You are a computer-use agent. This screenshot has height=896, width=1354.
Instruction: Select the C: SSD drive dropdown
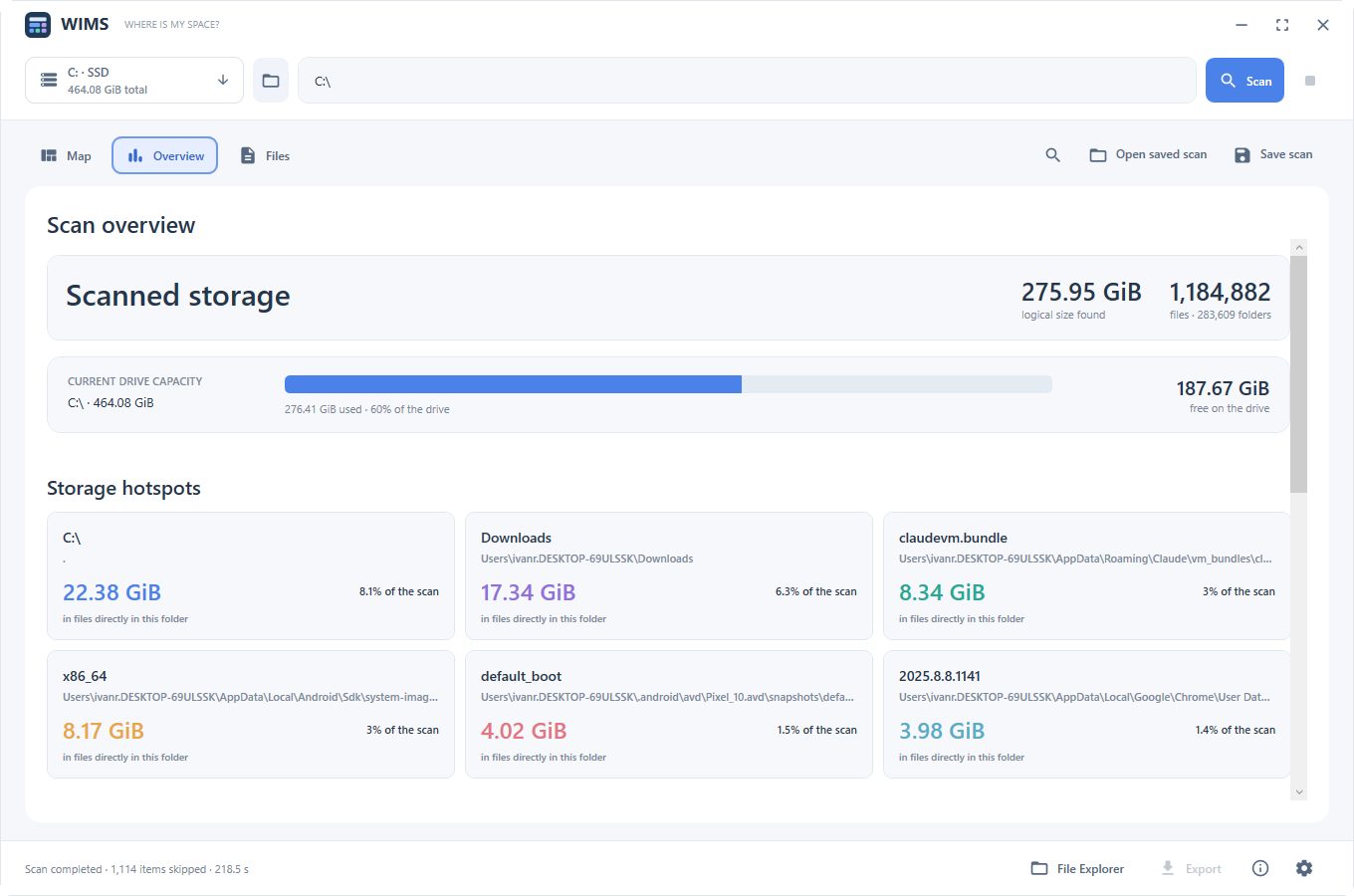pyautogui.click(x=134, y=81)
